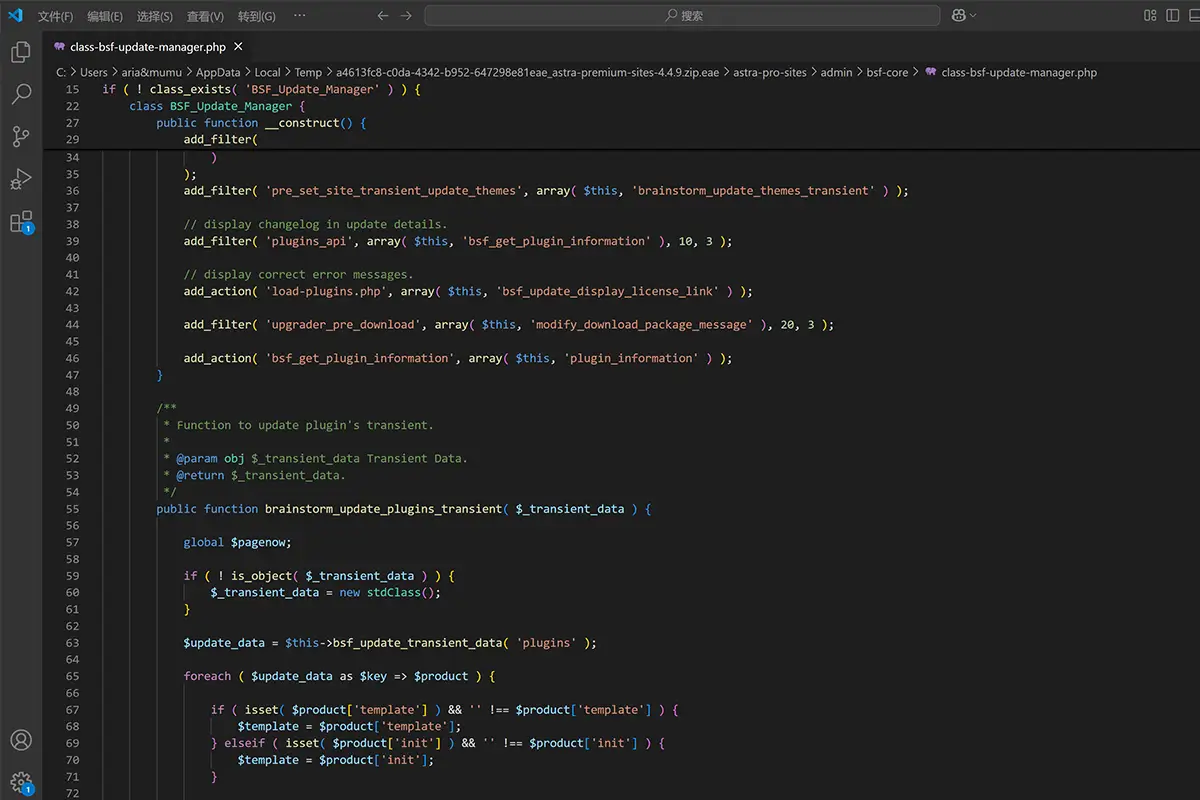
Task: Open the Manage gear icon
Action: [21, 782]
